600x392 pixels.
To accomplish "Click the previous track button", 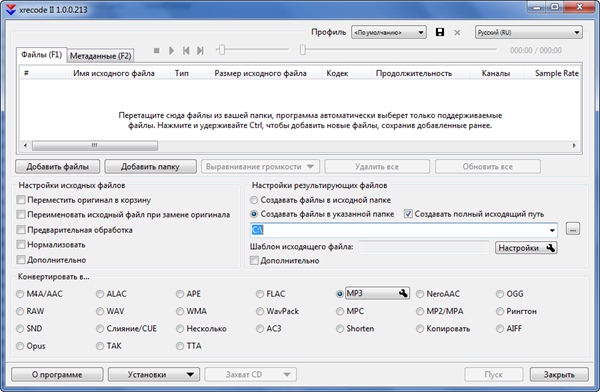I will click(x=186, y=51).
